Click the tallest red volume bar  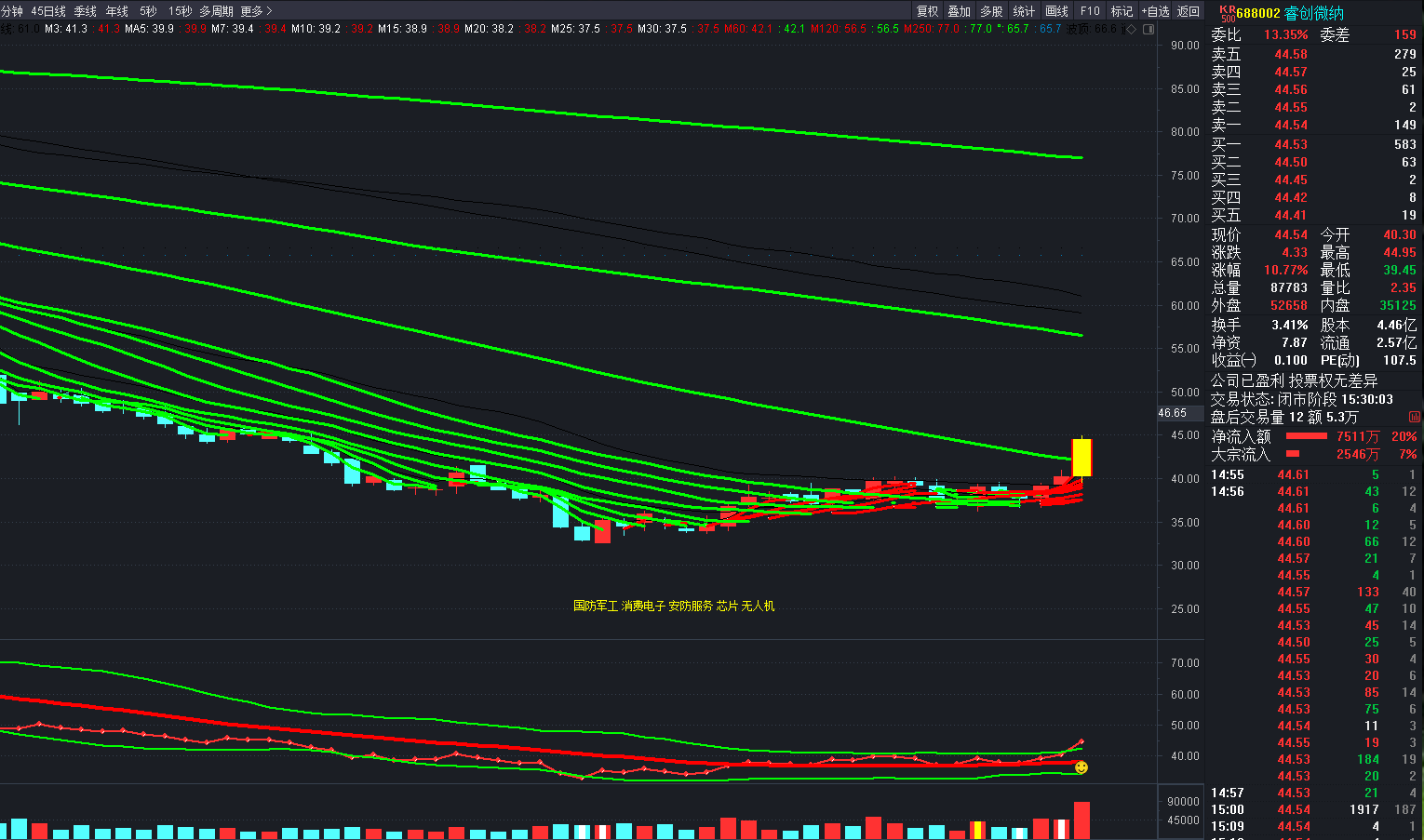click(x=1081, y=820)
